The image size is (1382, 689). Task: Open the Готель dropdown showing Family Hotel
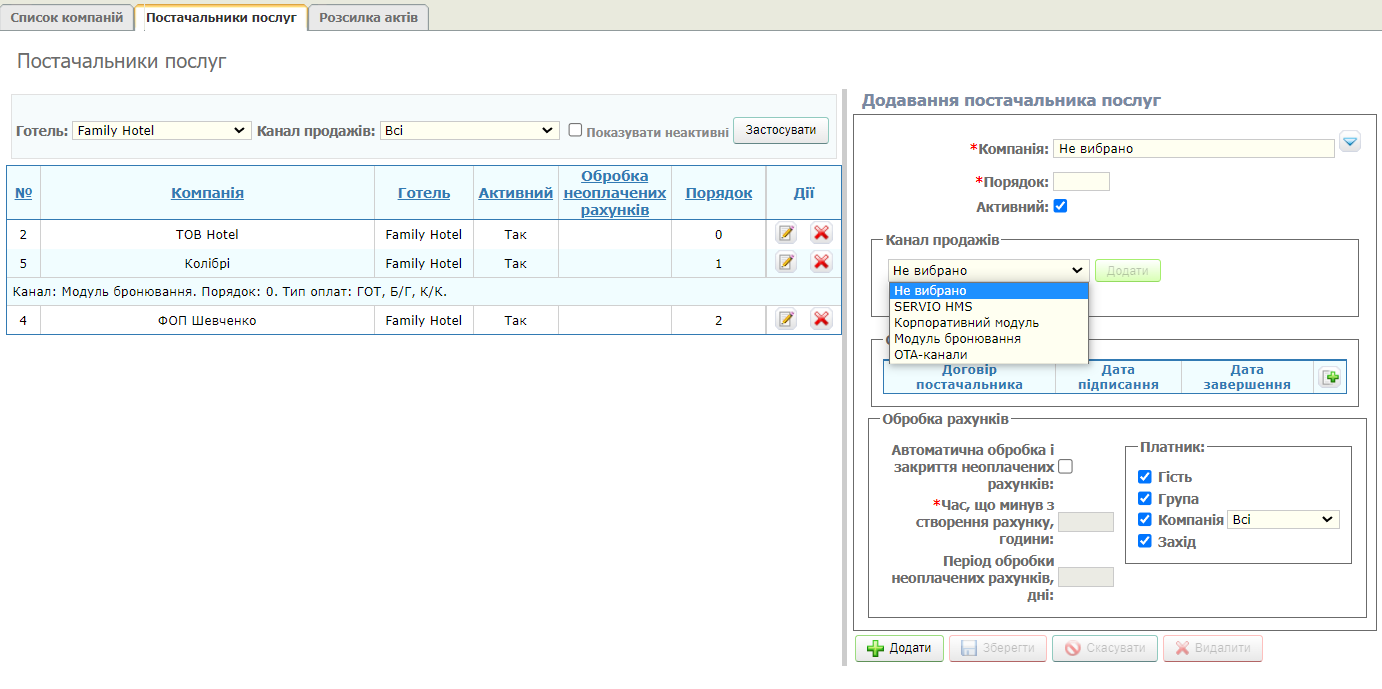click(x=161, y=130)
